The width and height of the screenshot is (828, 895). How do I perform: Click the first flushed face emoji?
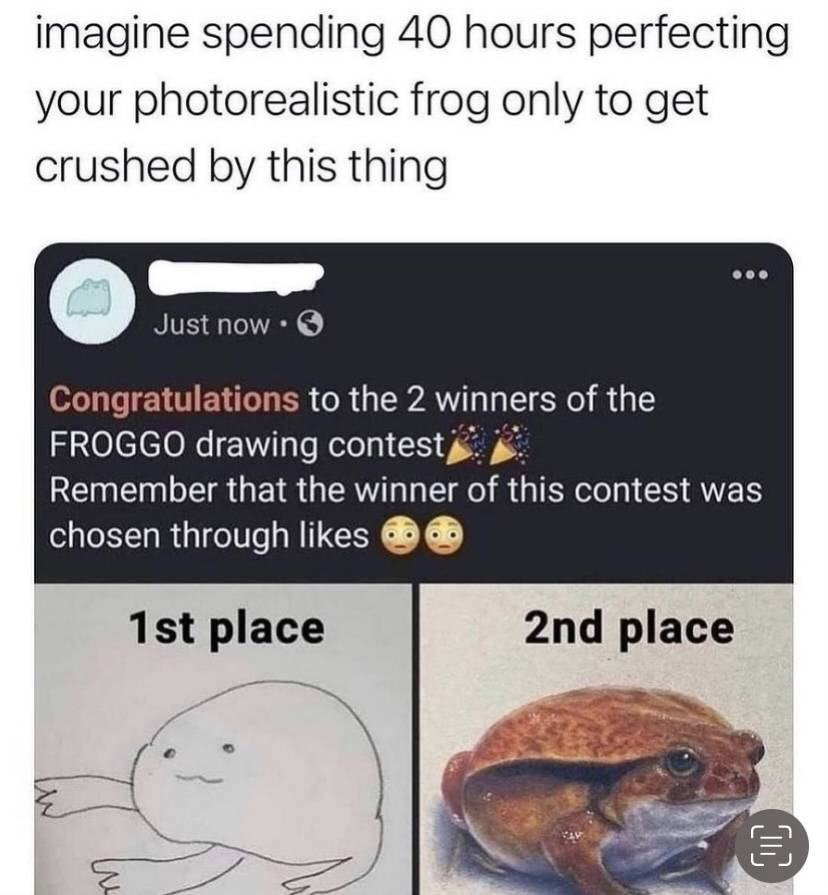[401, 537]
